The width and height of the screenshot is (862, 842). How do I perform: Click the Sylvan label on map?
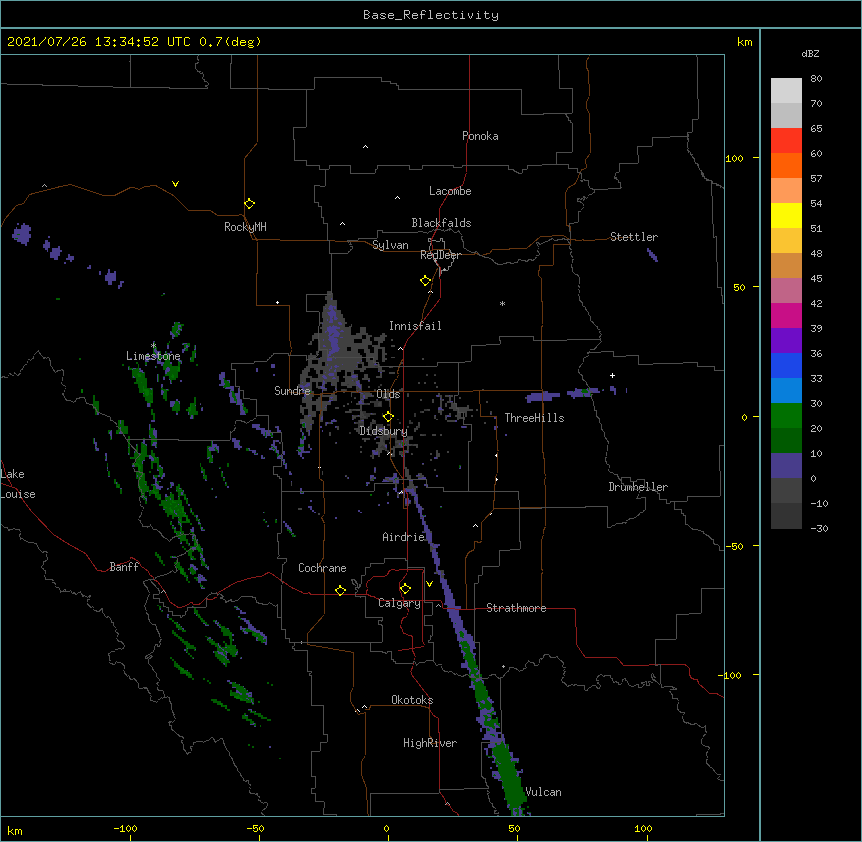click(x=390, y=245)
